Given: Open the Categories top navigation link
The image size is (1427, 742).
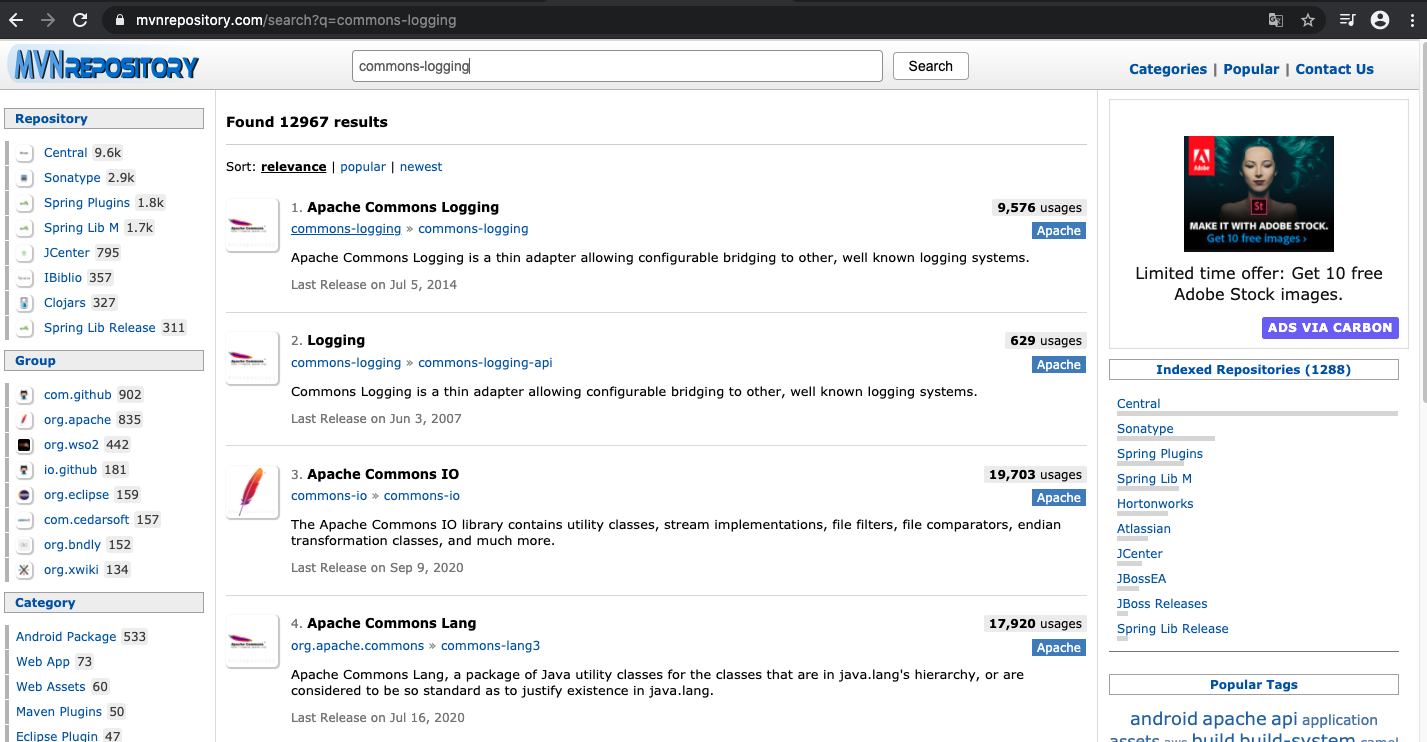Looking at the screenshot, I should [x=1168, y=69].
